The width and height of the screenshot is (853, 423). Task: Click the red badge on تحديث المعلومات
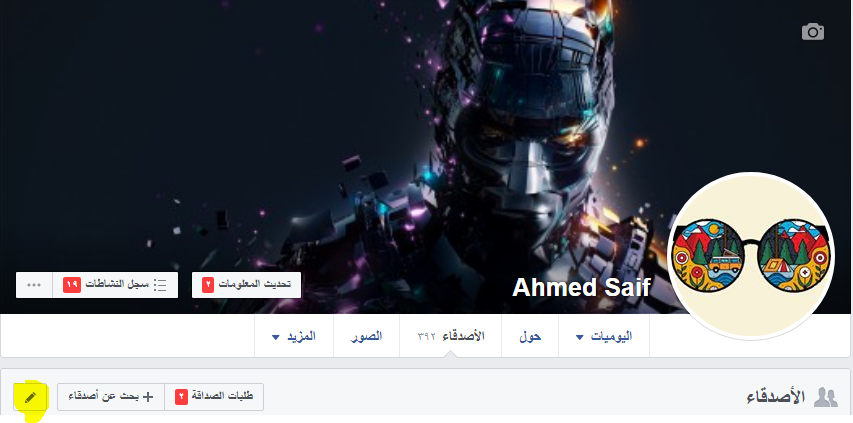[x=208, y=284]
